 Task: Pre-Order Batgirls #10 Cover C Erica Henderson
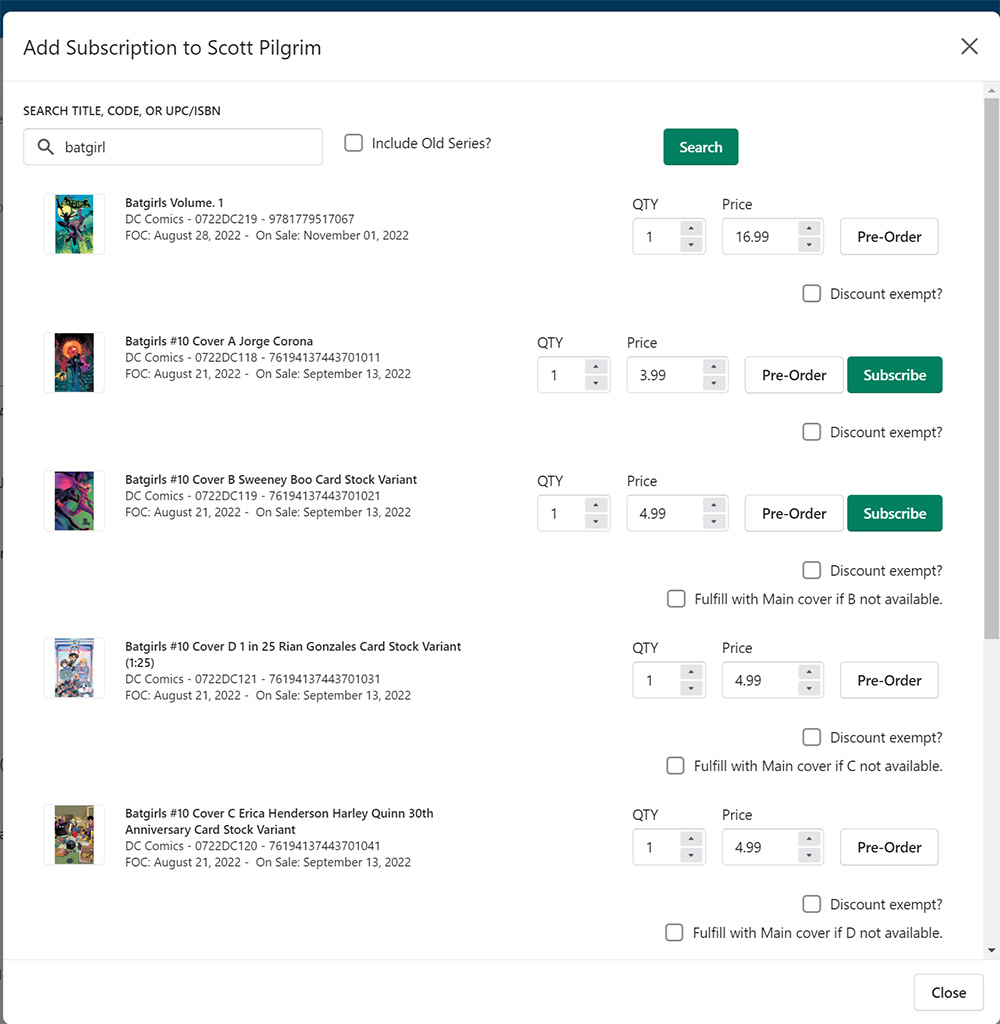889,847
